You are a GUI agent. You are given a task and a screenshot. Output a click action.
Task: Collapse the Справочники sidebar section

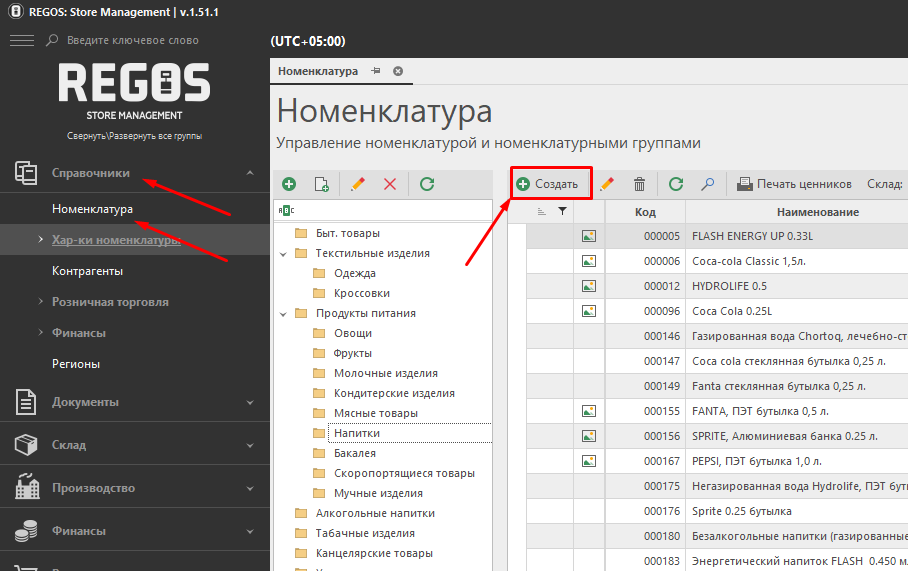click(x=249, y=173)
